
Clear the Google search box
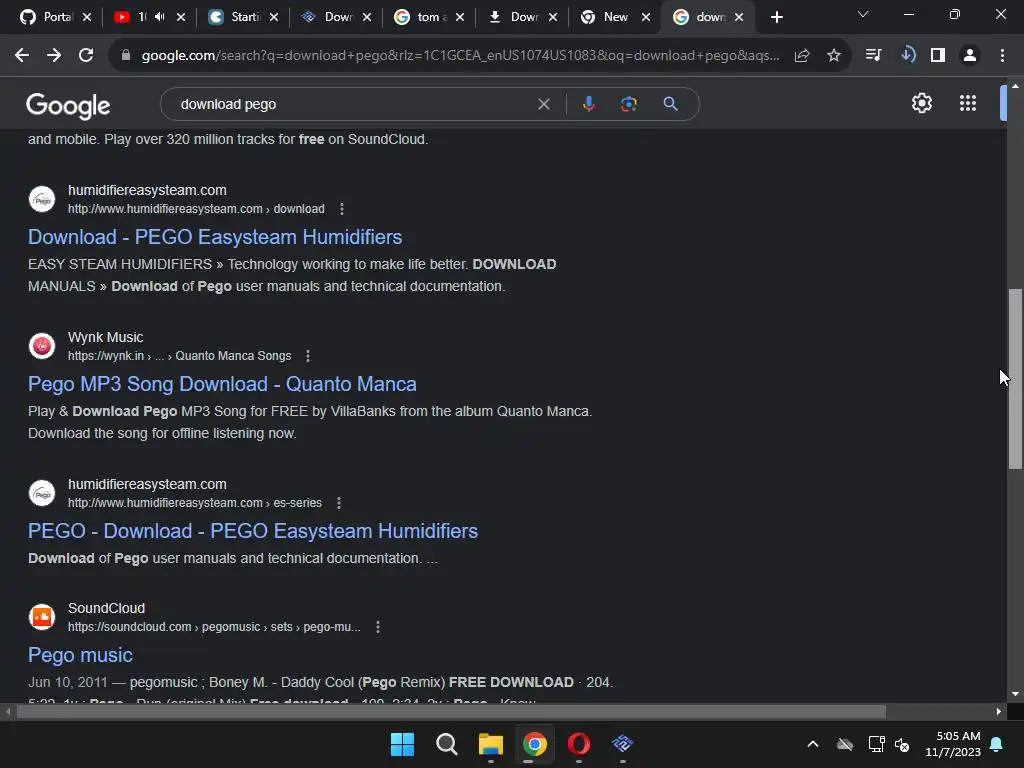[543, 104]
